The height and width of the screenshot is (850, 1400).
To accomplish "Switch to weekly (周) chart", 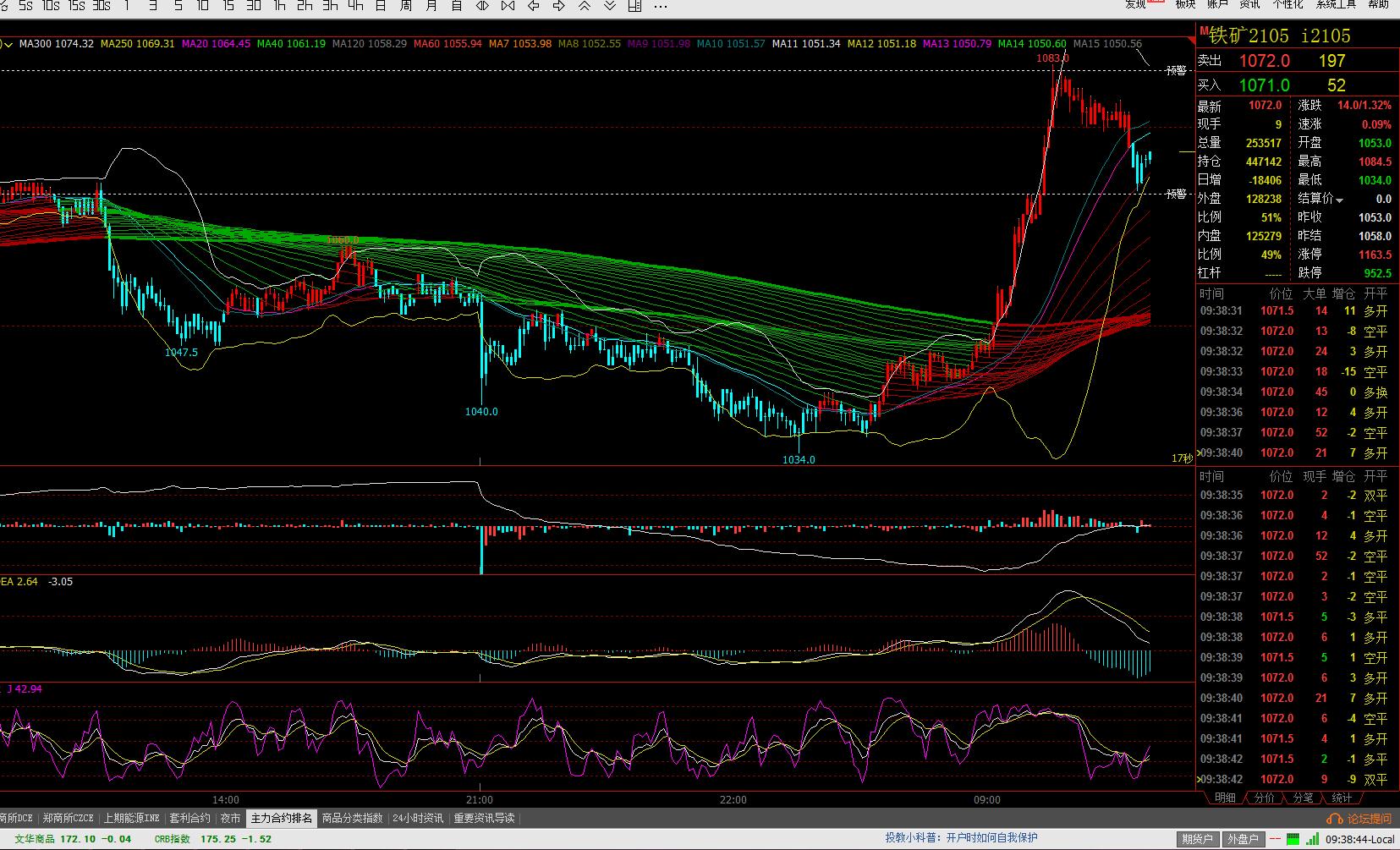I will click(406, 5).
